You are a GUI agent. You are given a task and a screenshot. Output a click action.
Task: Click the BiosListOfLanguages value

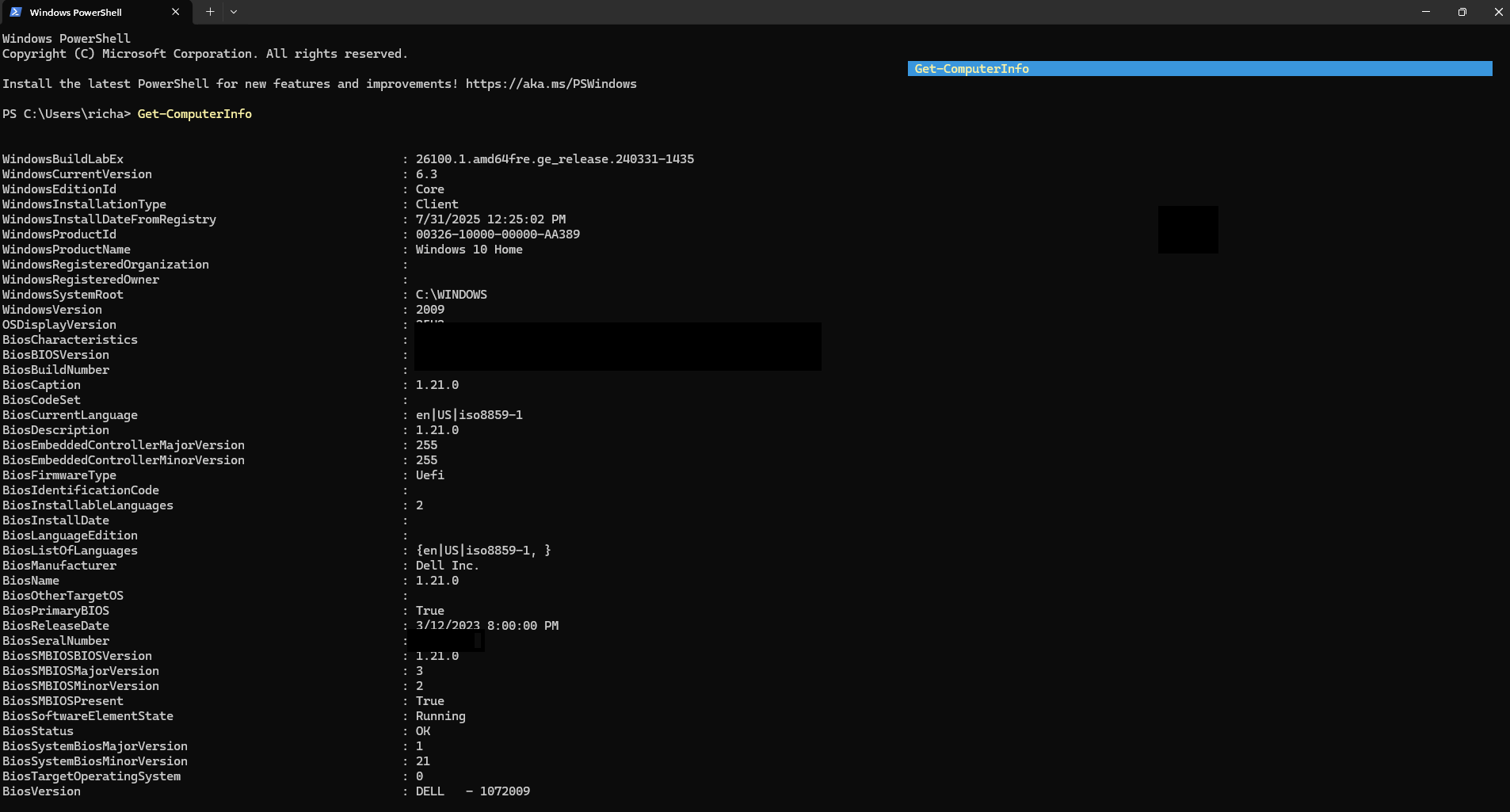(483, 551)
